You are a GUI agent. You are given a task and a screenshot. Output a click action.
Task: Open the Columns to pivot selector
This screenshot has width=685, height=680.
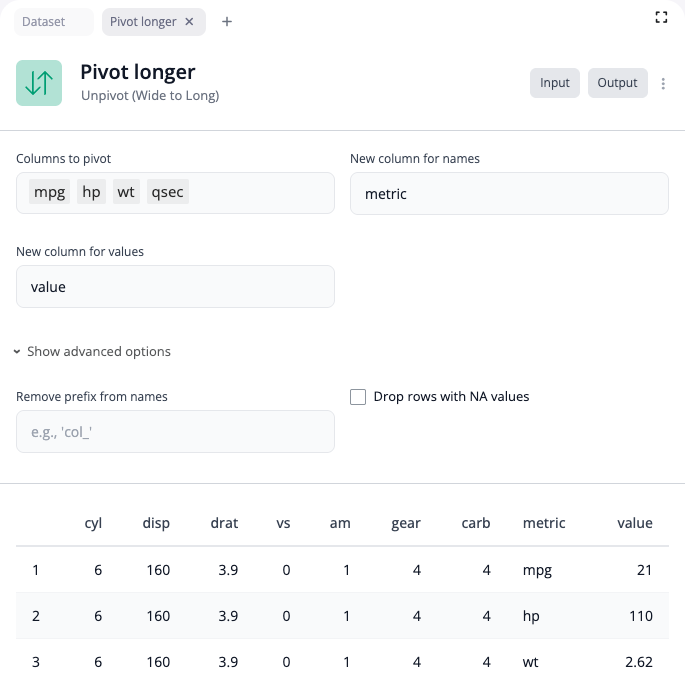coord(260,193)
